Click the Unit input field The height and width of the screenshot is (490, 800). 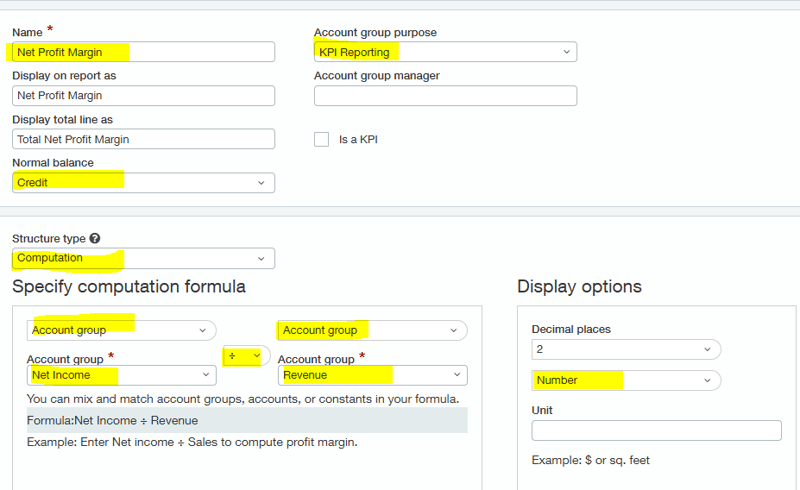pos(656,431)
